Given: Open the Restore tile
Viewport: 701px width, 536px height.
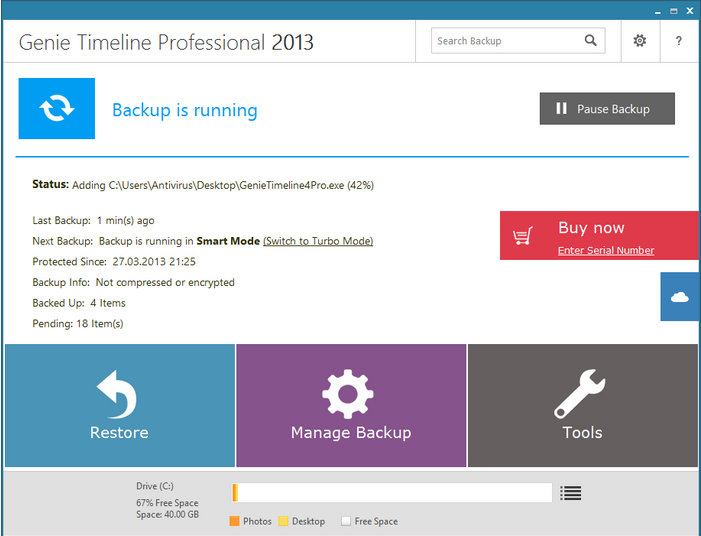Looking at the screenshot, I should click(120, 405).
